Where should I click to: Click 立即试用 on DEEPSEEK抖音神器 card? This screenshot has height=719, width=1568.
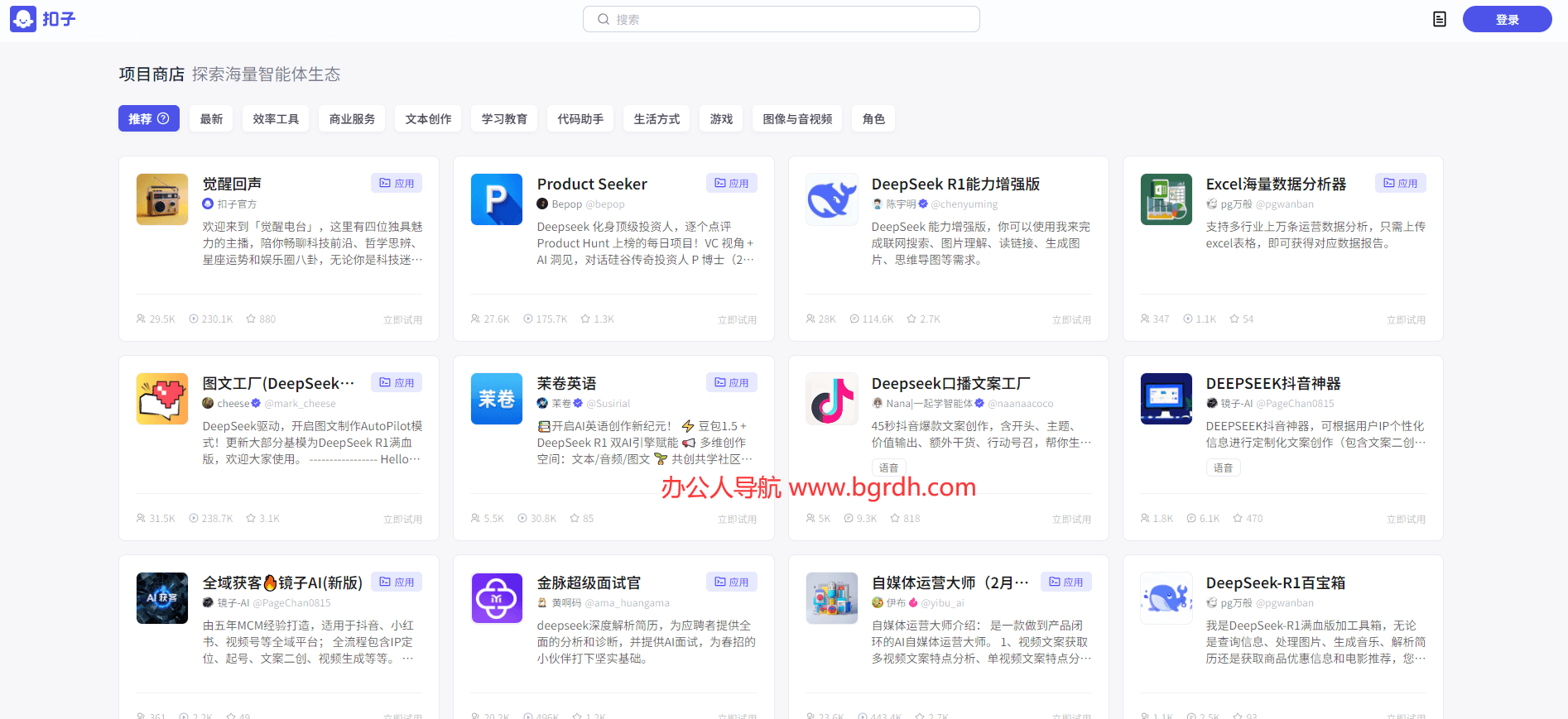pyautogui.click(x=1406, y=519)
